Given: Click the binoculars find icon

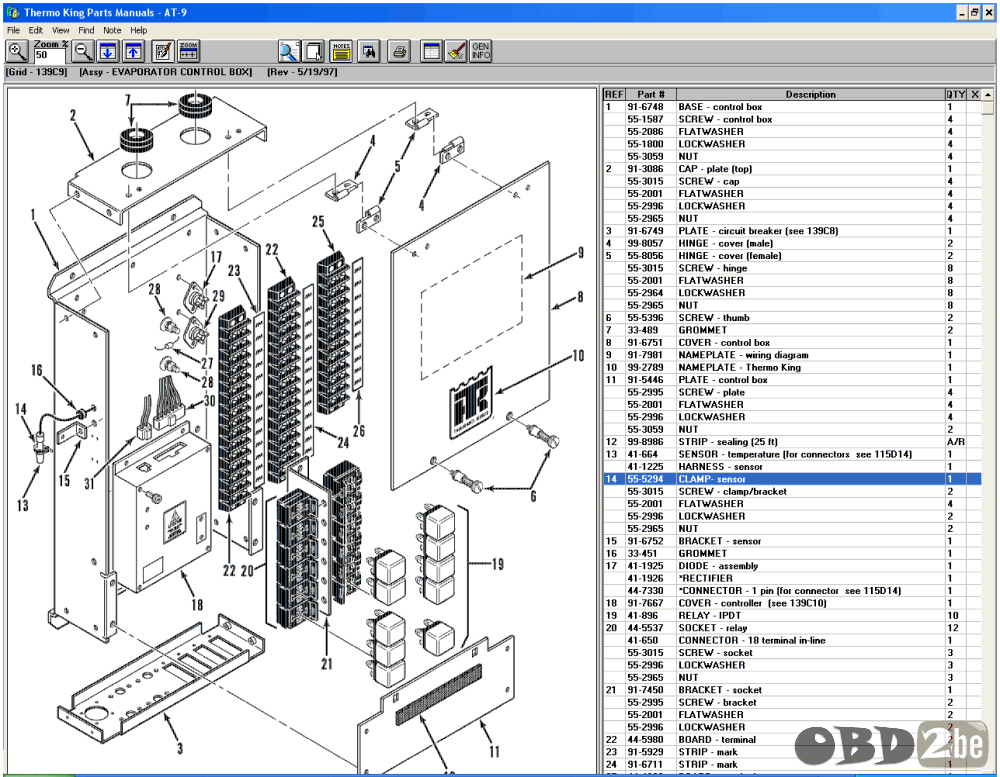Looking at the screenshot, I should point(369,51).
